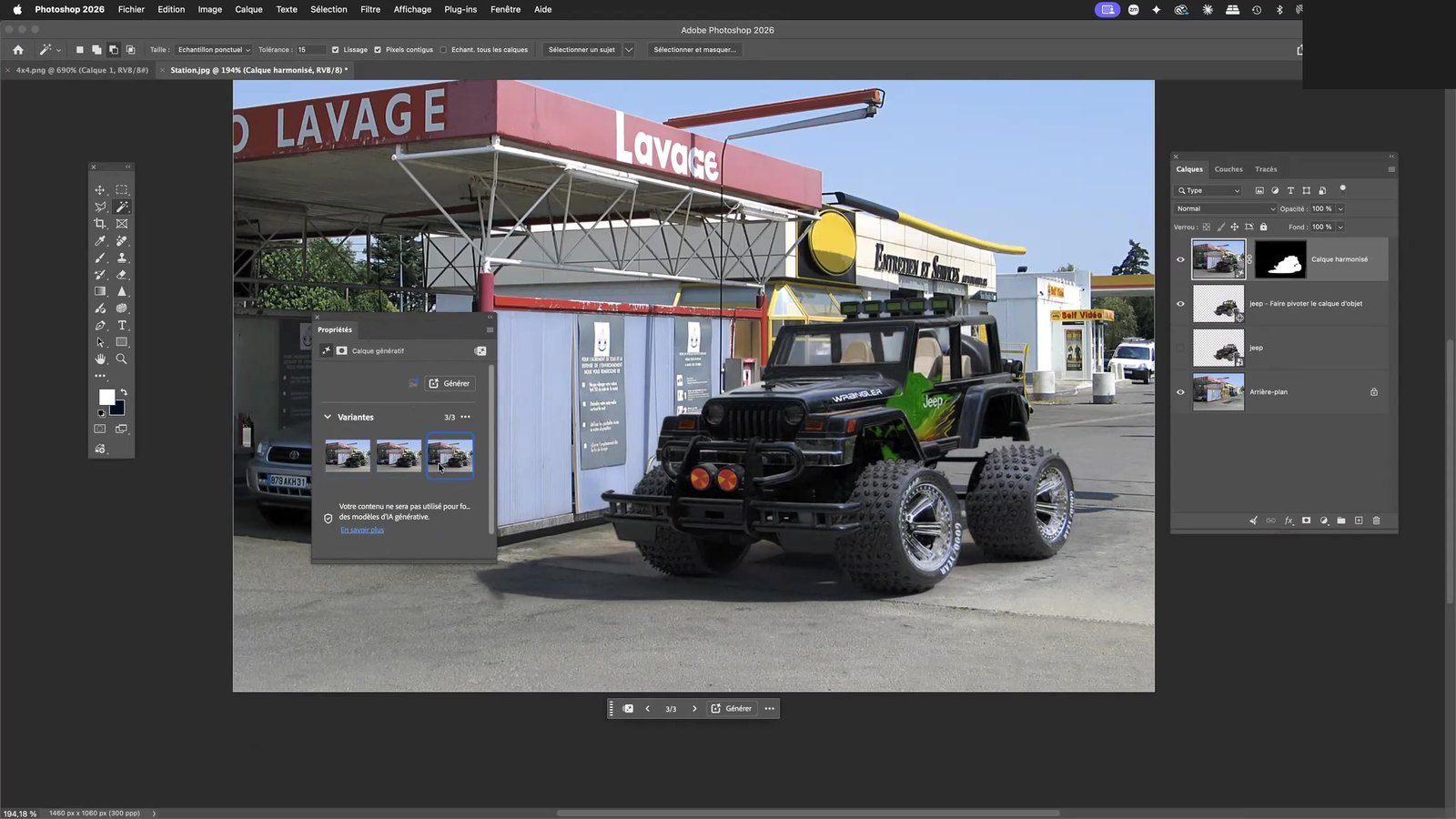Click Générer in Propriétés panel
Image resolution: width=1456 pixels, height=819 pixels.
[x=450, y=383]
